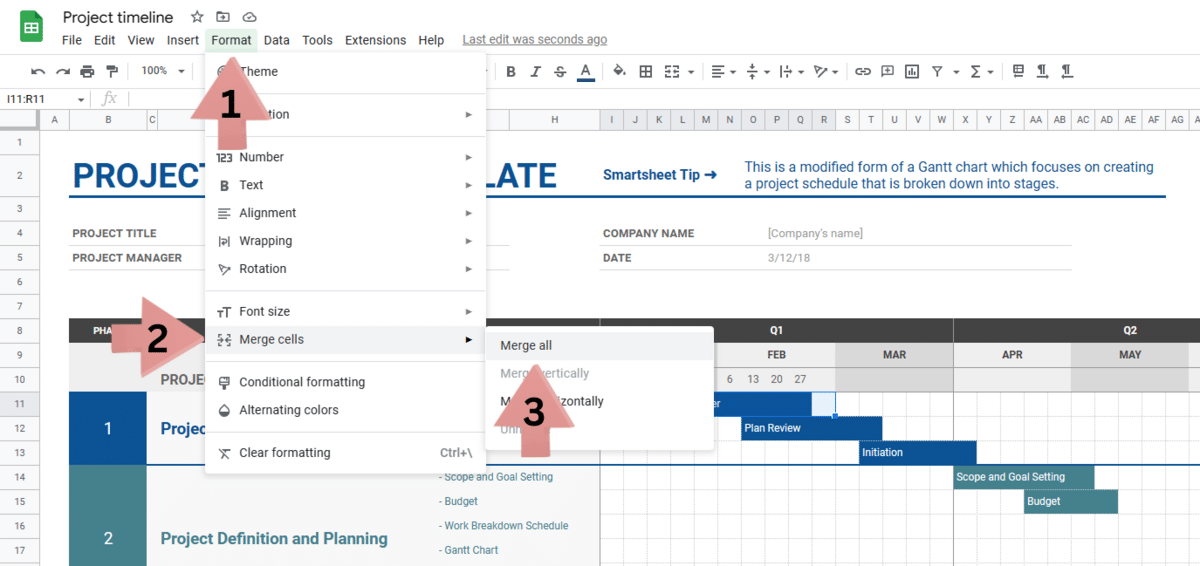Click the Undo icon in toolbar
The image size is (1200, 566).
38,71
